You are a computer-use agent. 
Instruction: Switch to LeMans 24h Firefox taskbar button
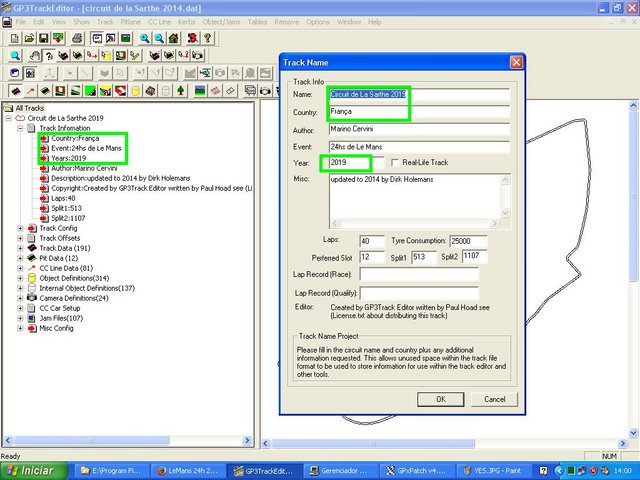click(x=188, y=471)
